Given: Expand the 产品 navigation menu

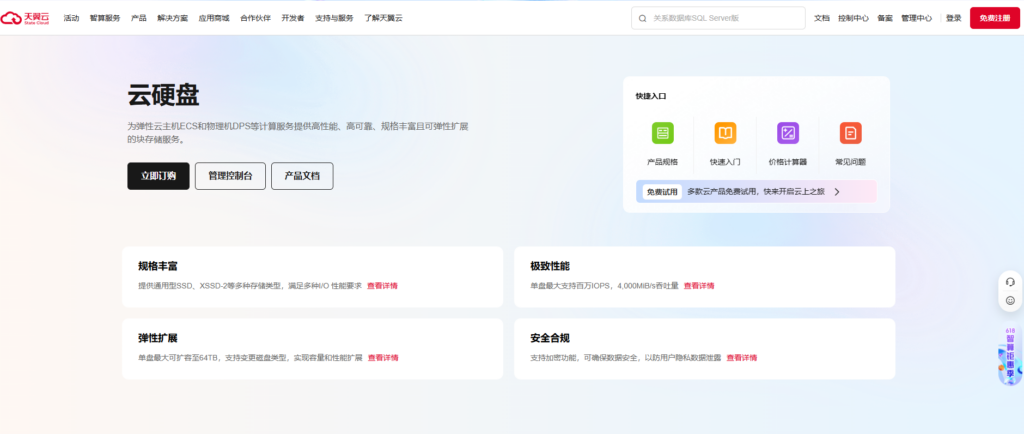Looking at the screenshot, I should [139, 18].
